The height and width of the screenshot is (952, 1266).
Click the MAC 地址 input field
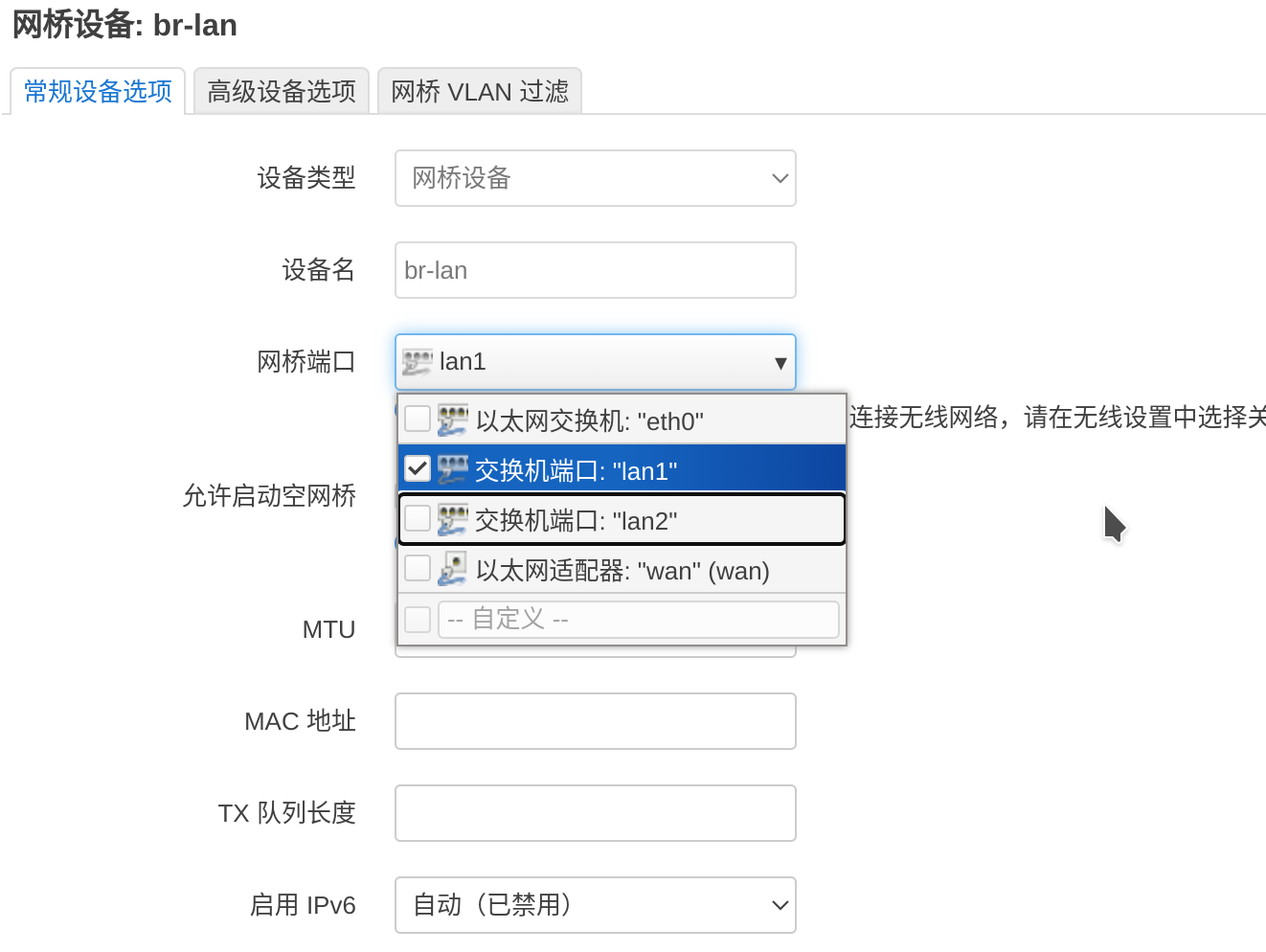[x=595, y=721]
